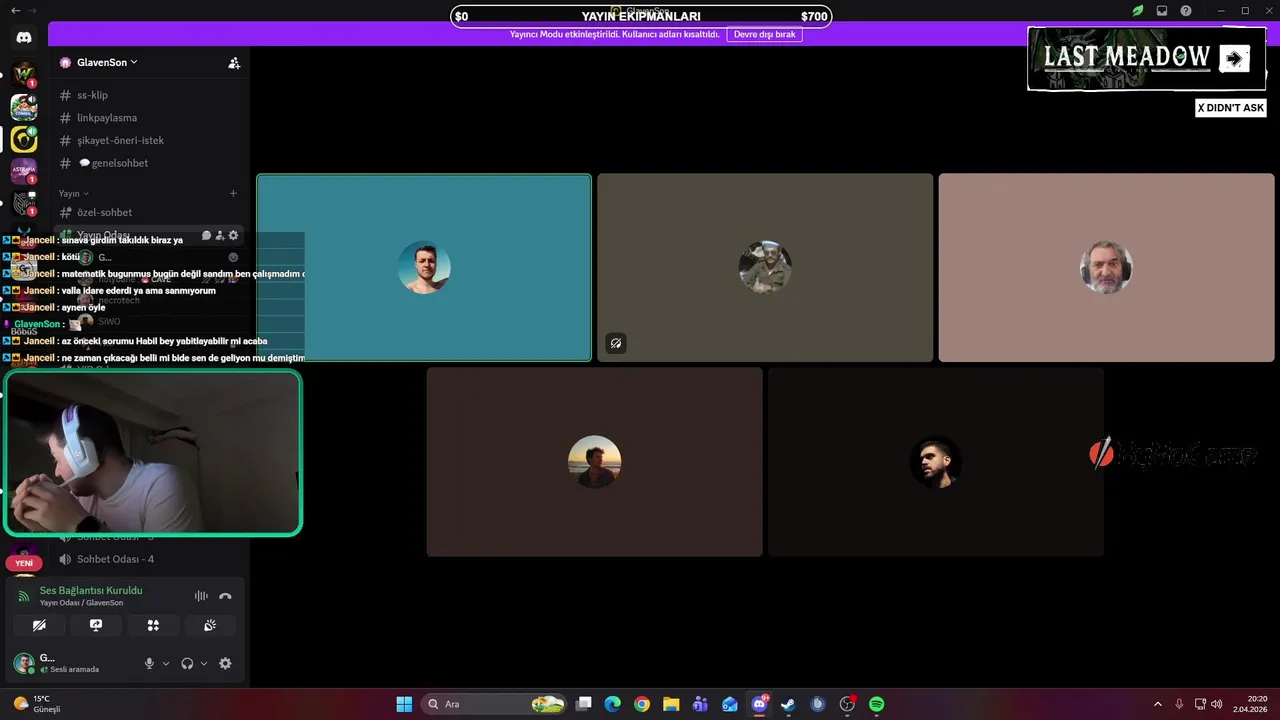Image resolution: width=1280 pixels, height=720 pixels.
Task: Collapse the Yayın category
Action: coord(73,193)
